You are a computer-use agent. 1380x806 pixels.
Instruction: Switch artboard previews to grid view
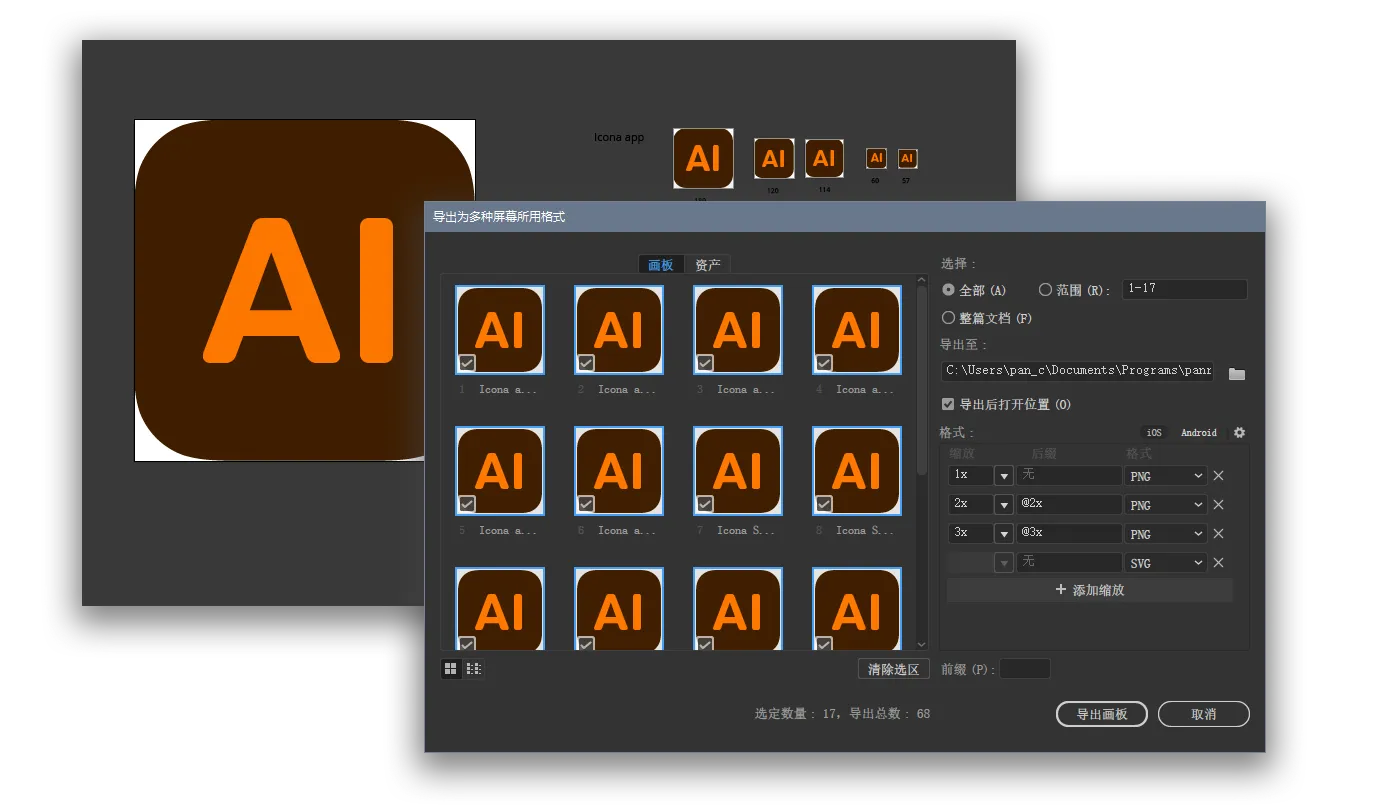coord(450,668)
